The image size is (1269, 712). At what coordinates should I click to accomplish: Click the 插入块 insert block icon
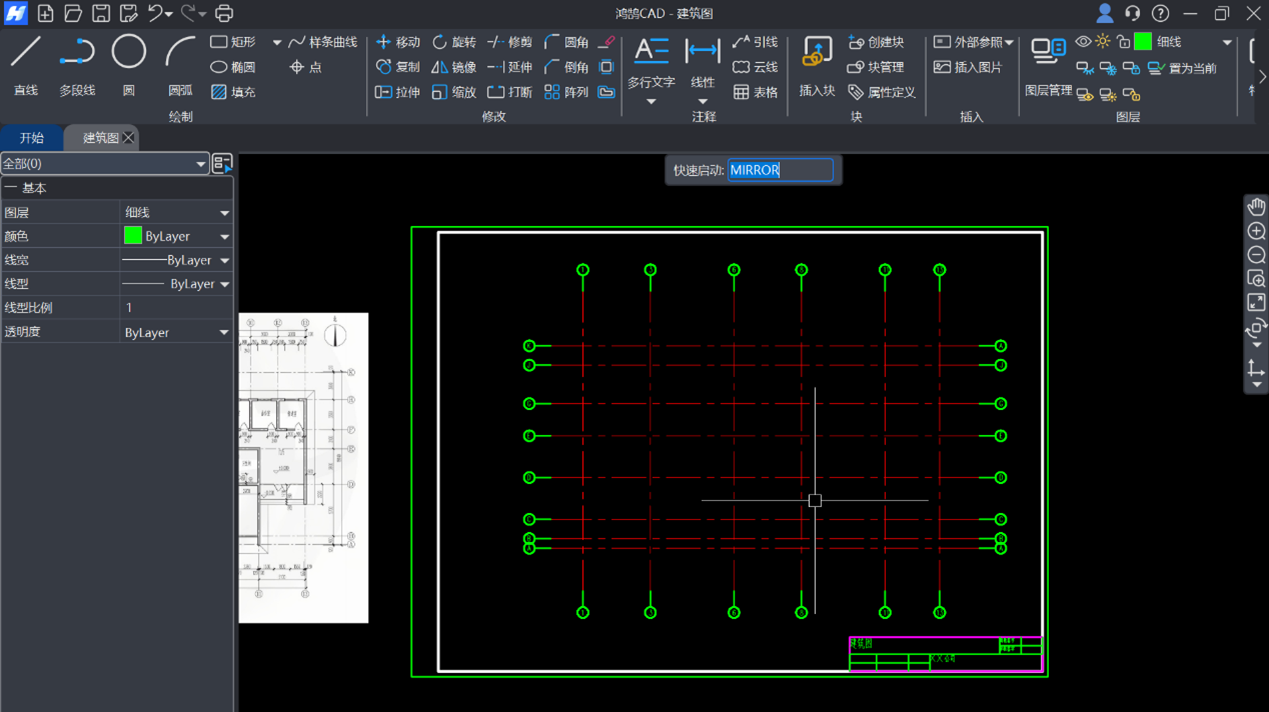817,64
